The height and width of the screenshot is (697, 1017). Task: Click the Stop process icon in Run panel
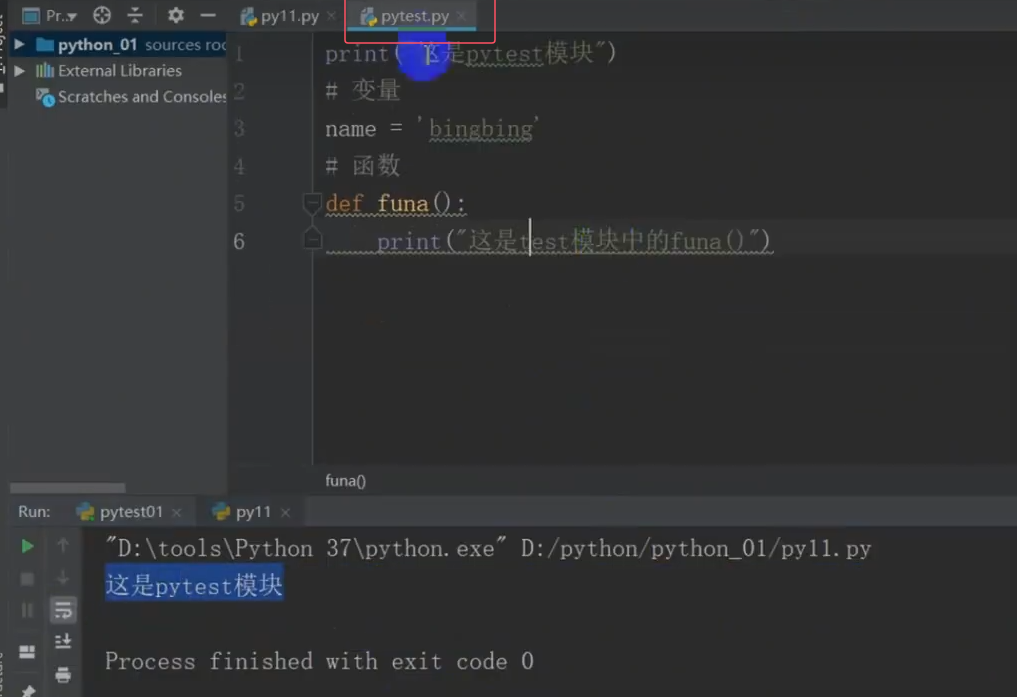click(27, 578)
